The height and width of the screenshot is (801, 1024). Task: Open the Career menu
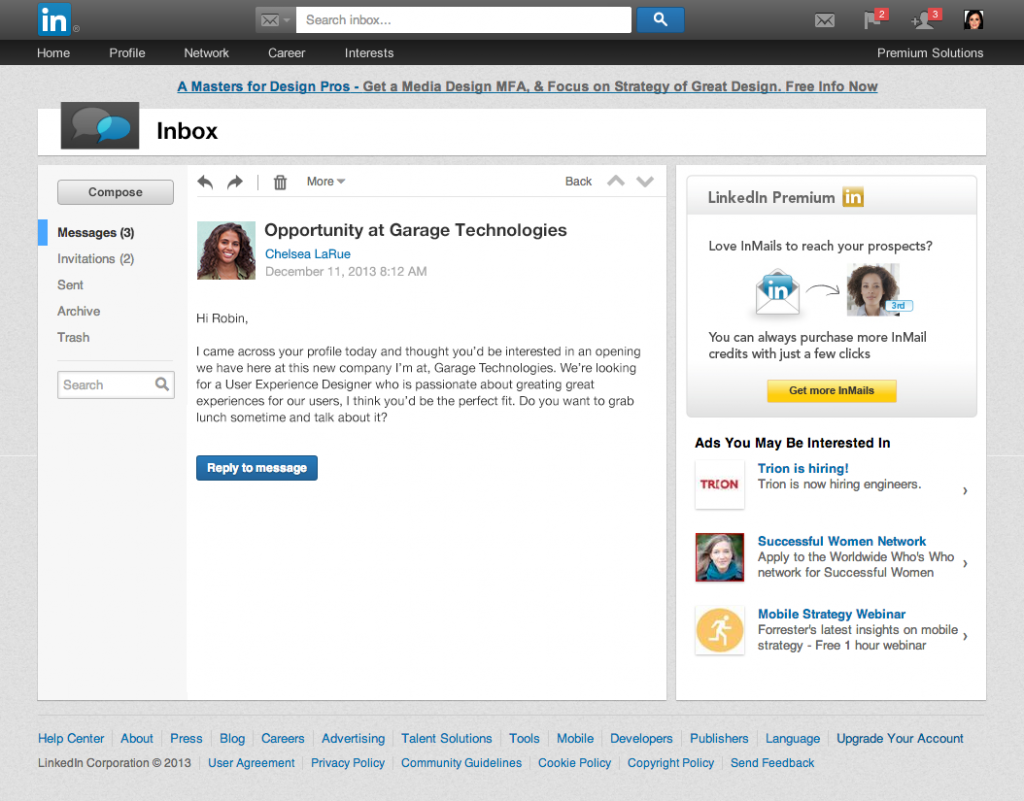coord(286,53)
